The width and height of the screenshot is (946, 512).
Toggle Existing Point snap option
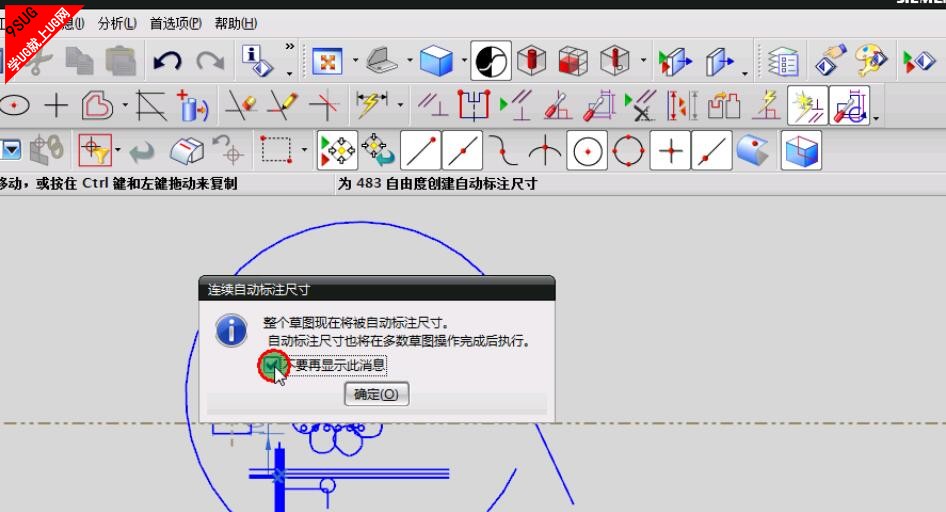point(670,150)
